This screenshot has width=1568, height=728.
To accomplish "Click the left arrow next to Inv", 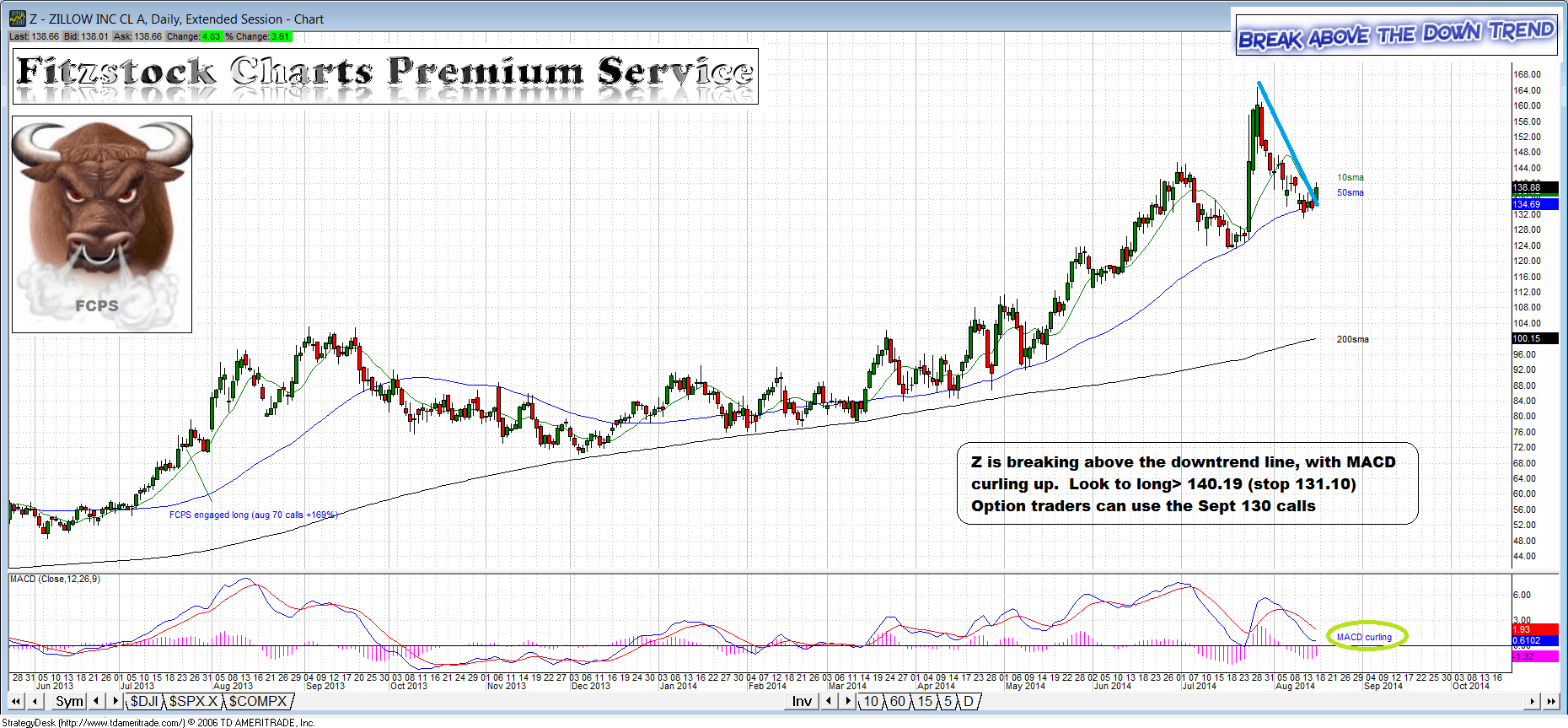I will pyautogui.click(x=830, y=701).
